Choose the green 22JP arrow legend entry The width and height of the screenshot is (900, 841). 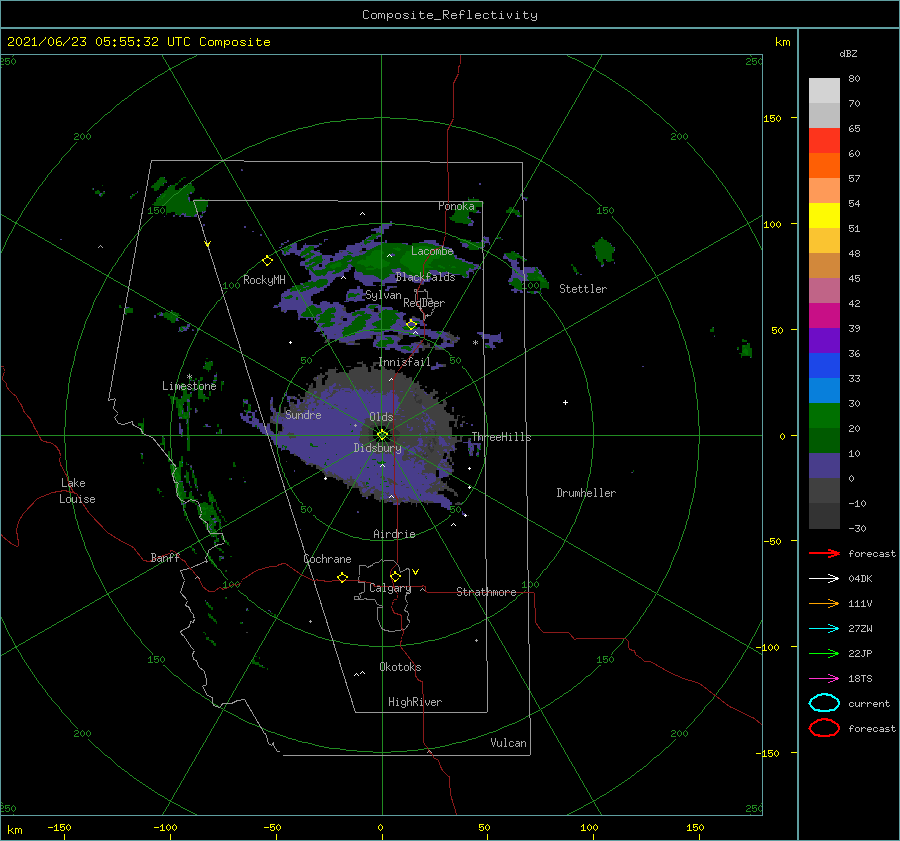tap(824, 653)
